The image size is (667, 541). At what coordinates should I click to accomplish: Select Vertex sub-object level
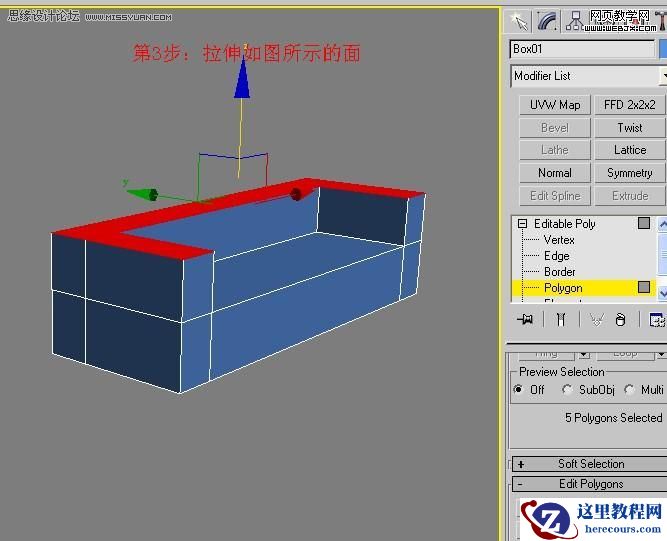click(x=559, y=240)
